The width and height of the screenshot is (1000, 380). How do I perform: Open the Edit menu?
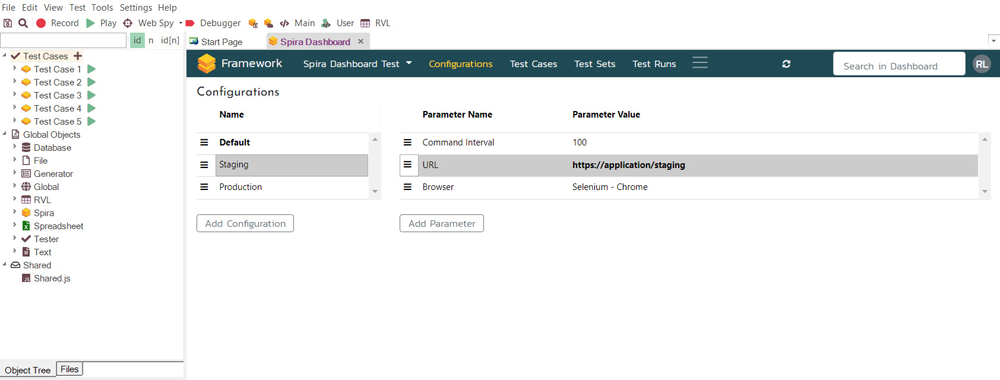29,8
